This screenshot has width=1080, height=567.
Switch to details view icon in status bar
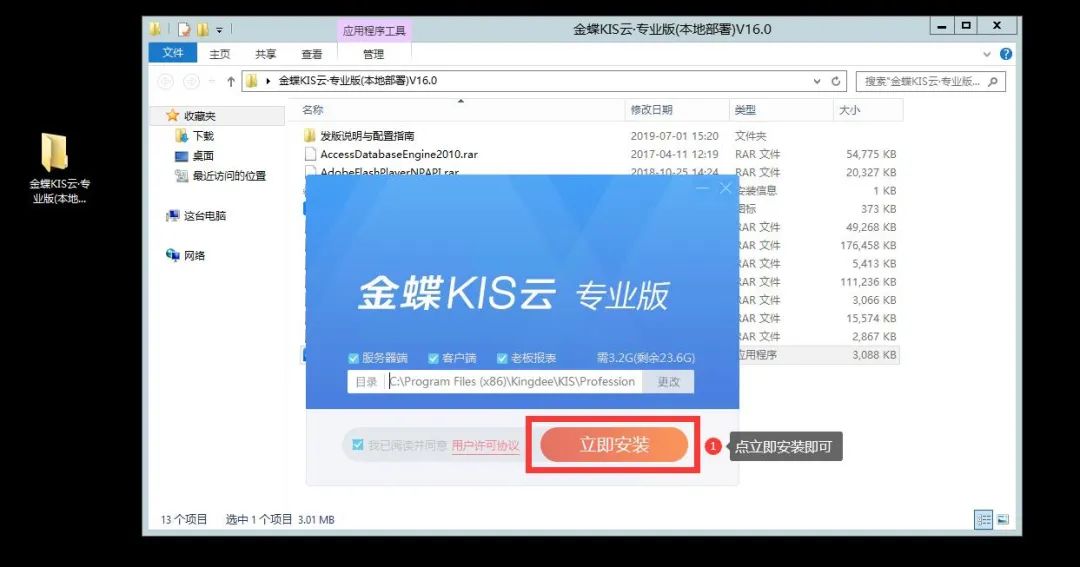(983, 519)
